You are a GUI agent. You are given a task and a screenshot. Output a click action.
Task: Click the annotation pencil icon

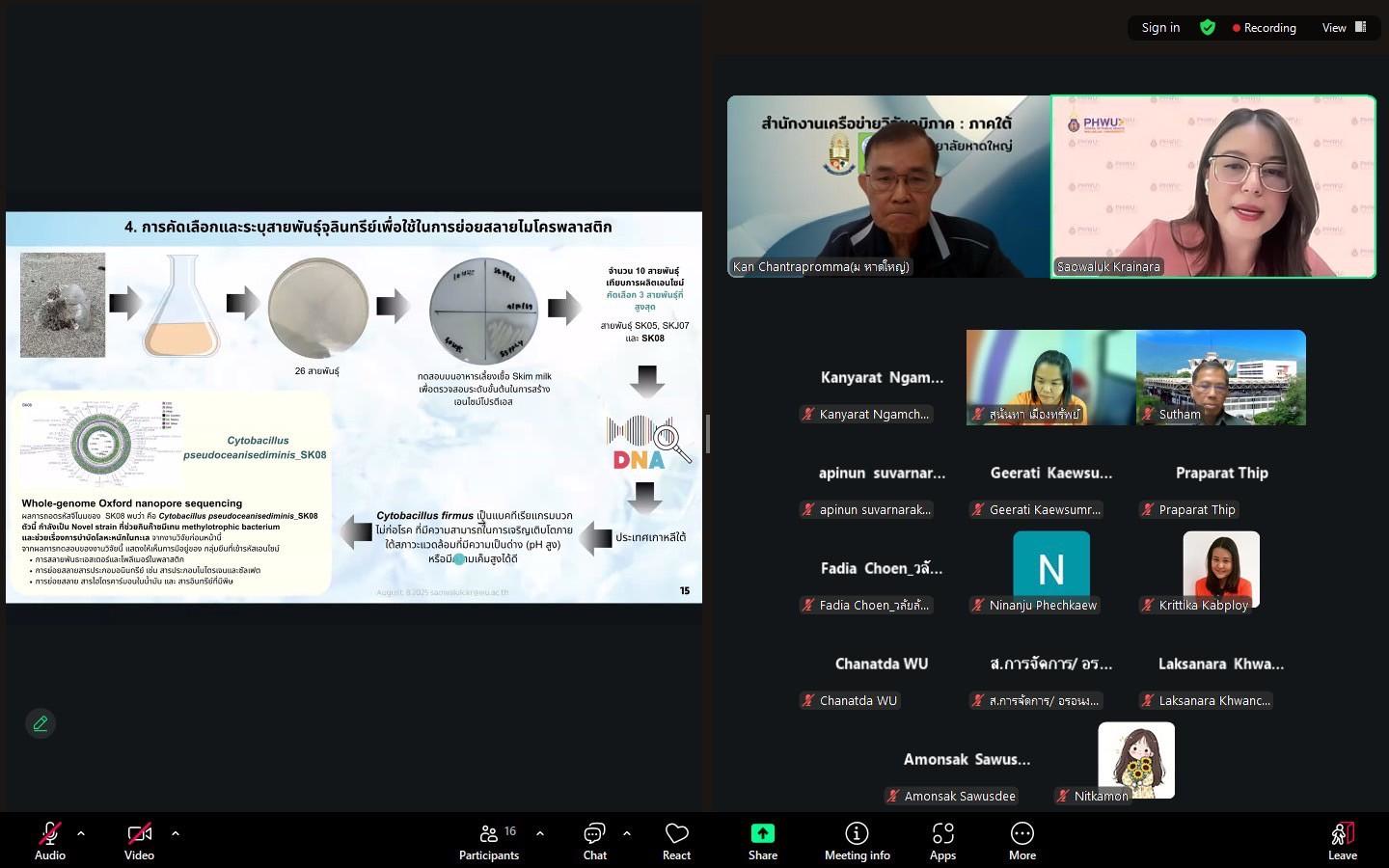[x=41, y=723]
